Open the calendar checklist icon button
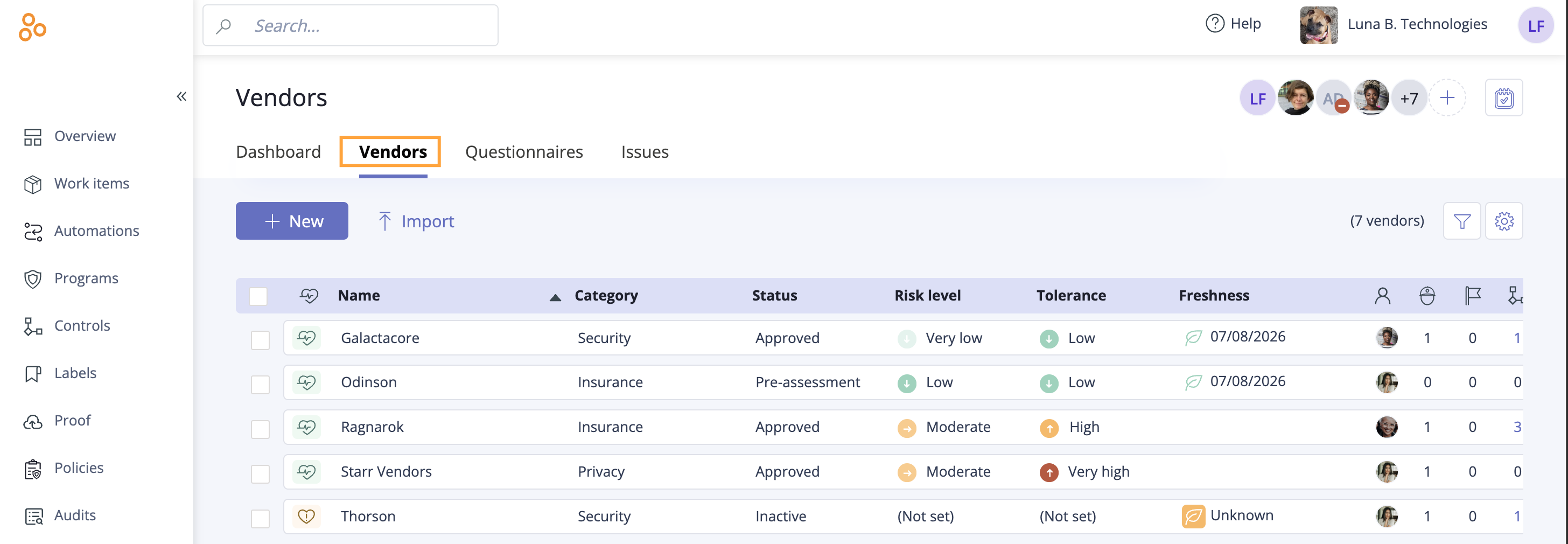This screenshot has height=544, width=1568. (x=1503, y=98)
